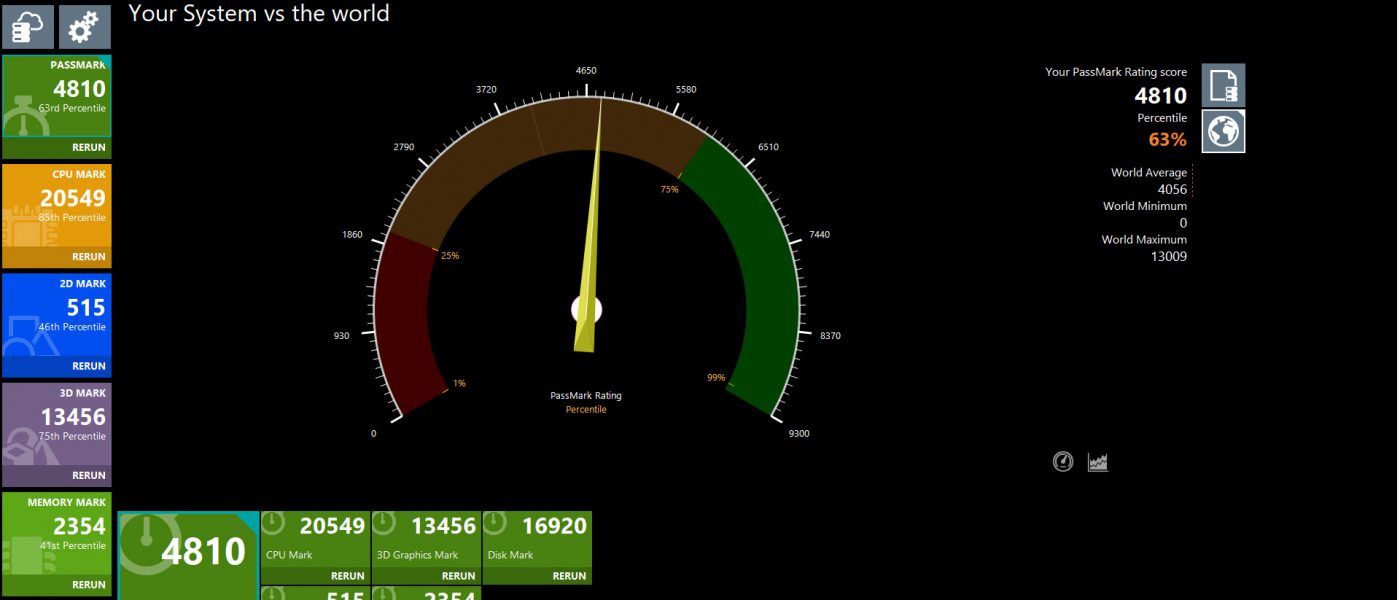The image size is (1400, 600).
Task: Click the 25% percentile marker on gauge
Action: pyautogui.click(x=450, y=255)
